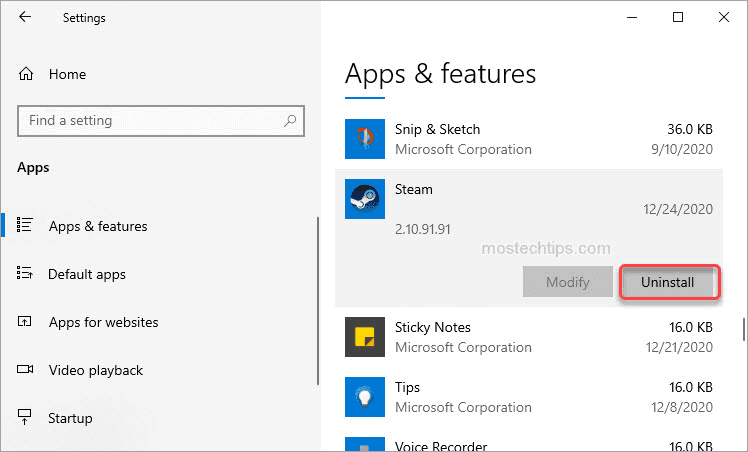
Task: Uninstall the Steam application
Action: coord(667,282)
